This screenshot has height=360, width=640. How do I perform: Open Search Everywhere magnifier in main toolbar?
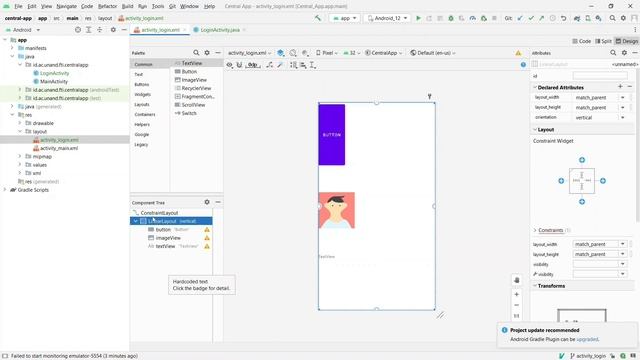612,18
